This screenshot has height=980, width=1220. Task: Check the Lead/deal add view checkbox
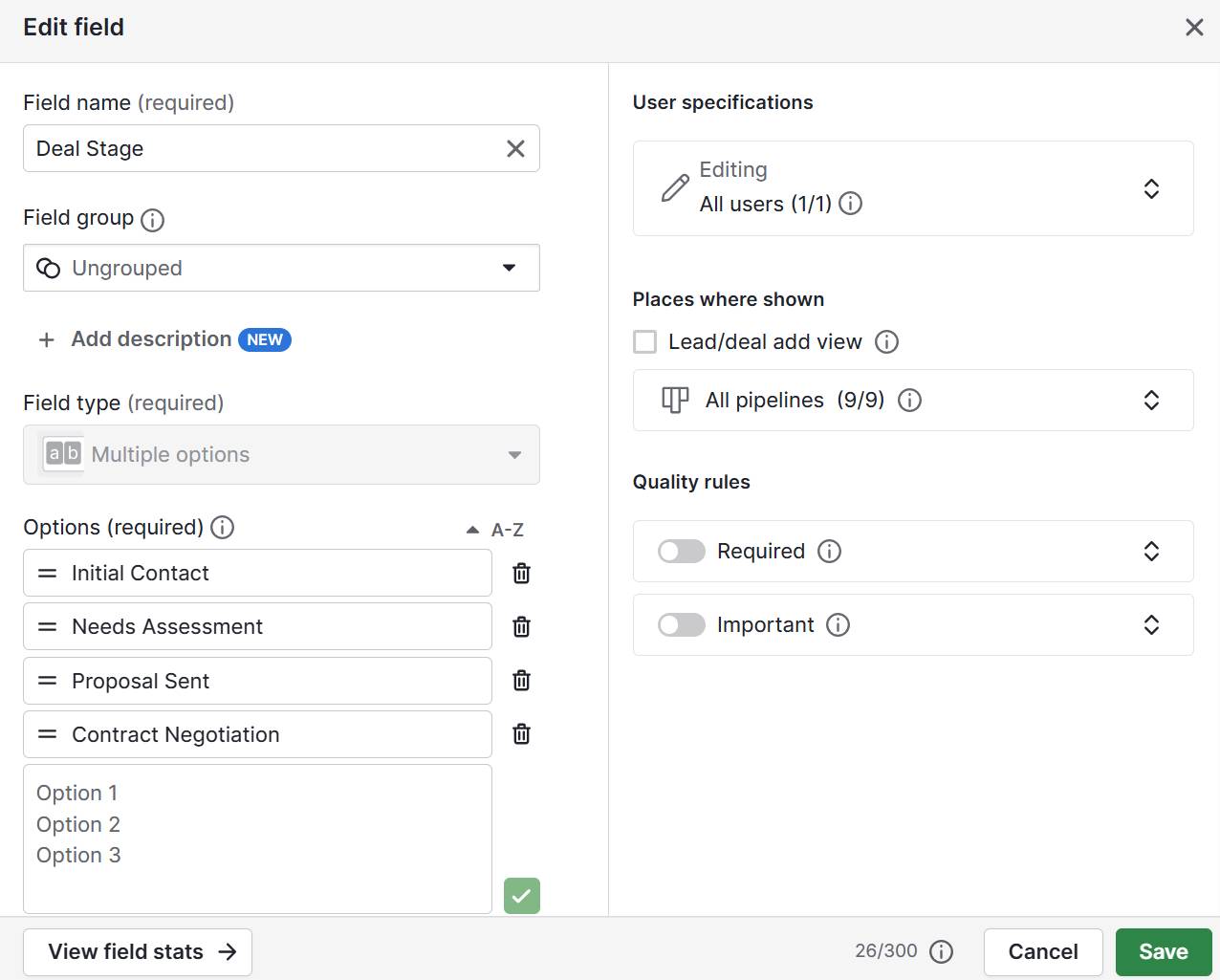click(644, 341)
